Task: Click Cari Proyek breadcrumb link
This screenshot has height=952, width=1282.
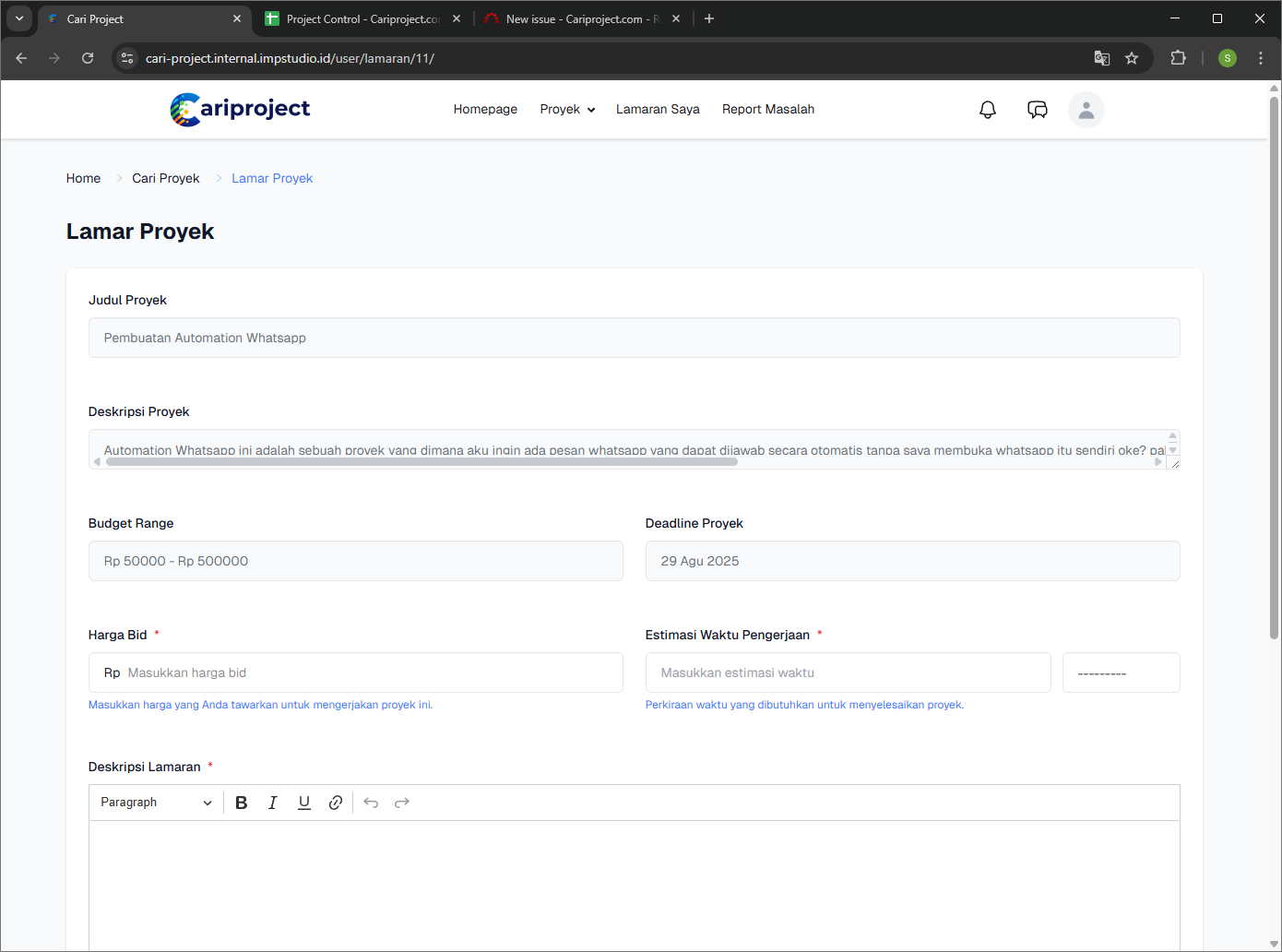Action: 165,179
